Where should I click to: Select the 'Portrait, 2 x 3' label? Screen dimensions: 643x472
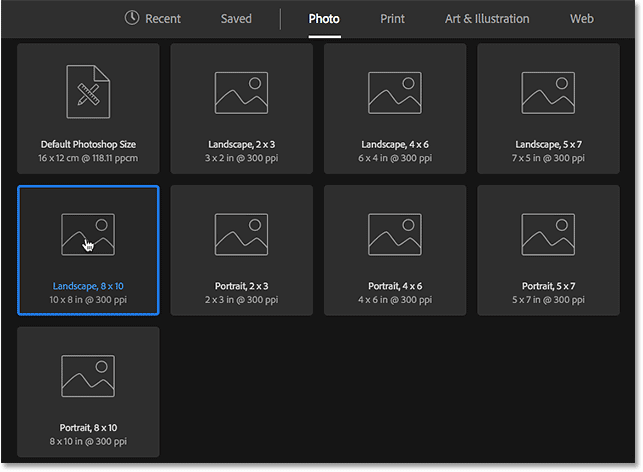pos(242,286)
